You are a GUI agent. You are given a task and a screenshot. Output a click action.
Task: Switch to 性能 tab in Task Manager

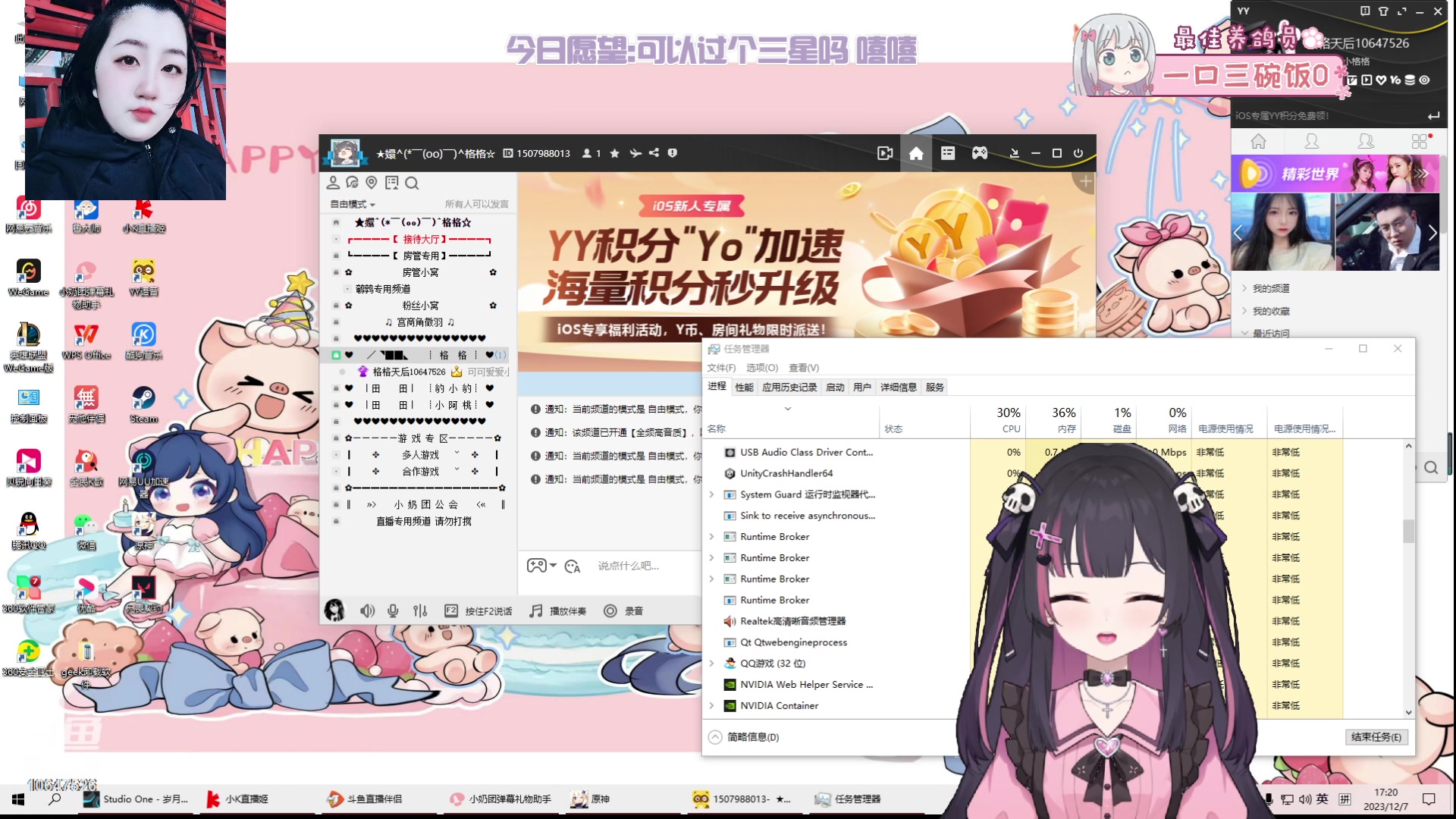pyautogui.click(x=744, y=388)
